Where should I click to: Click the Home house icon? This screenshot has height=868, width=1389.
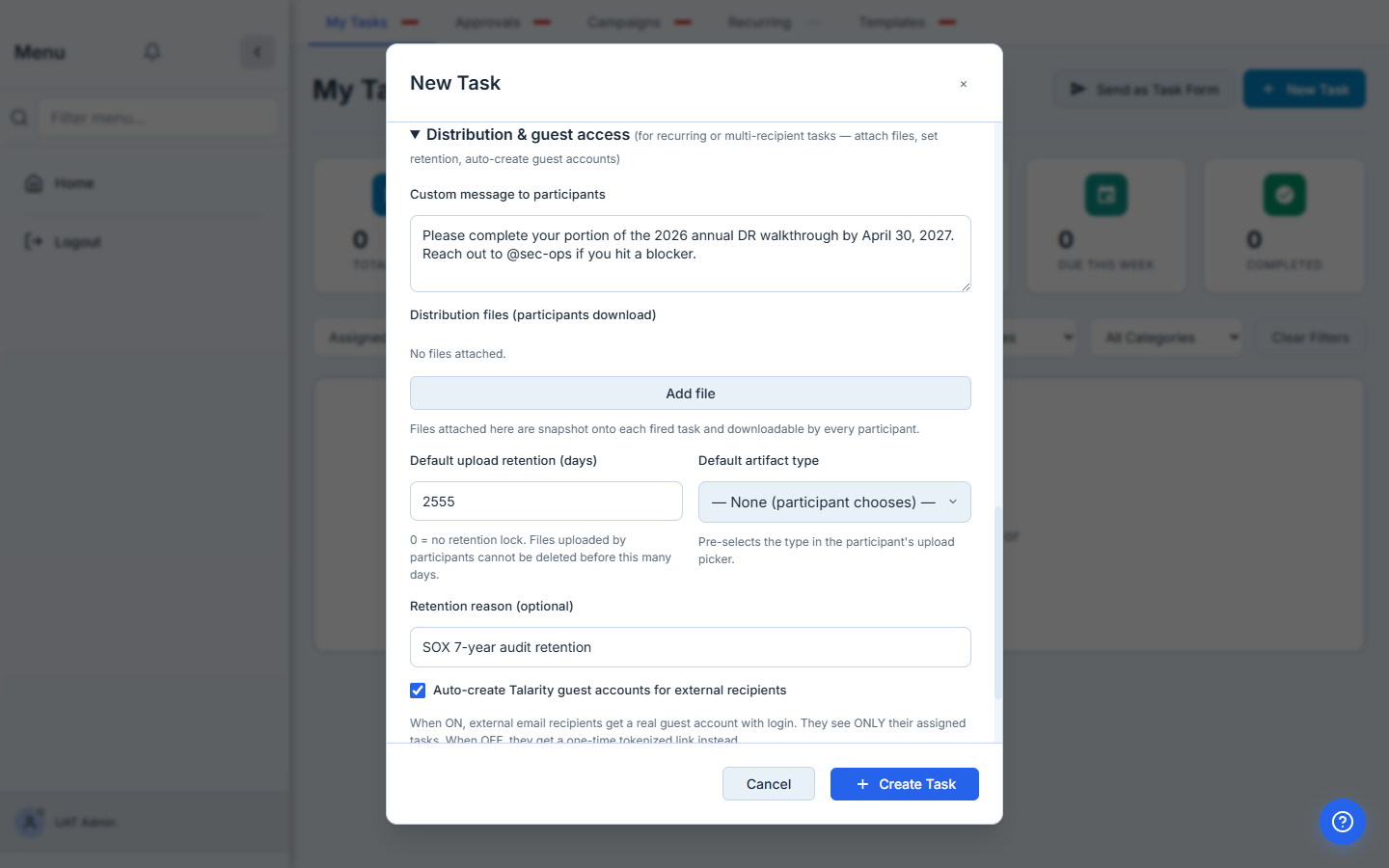(34, 183)
